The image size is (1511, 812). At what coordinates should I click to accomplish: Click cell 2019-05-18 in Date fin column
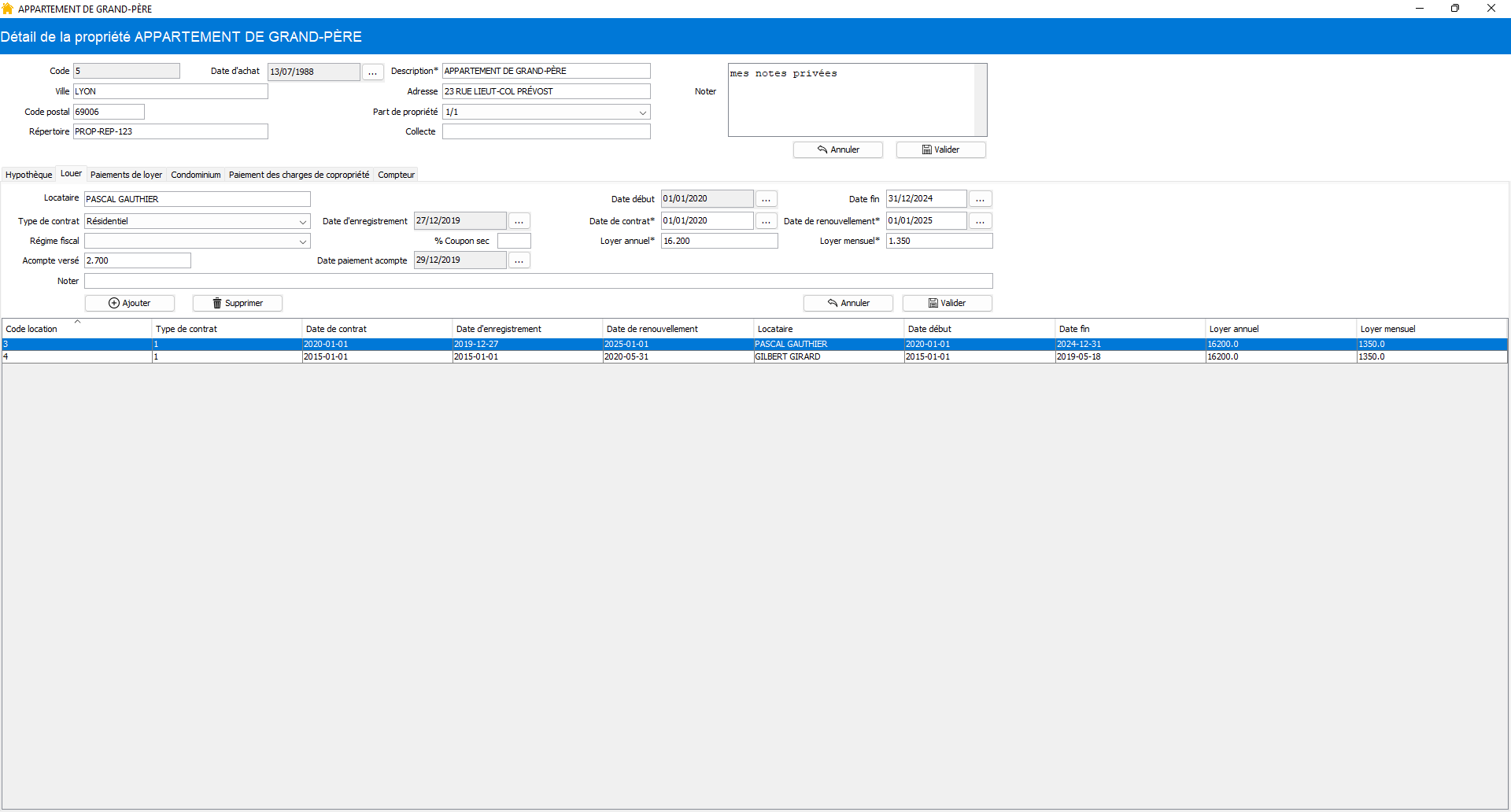coord(1131,357)
